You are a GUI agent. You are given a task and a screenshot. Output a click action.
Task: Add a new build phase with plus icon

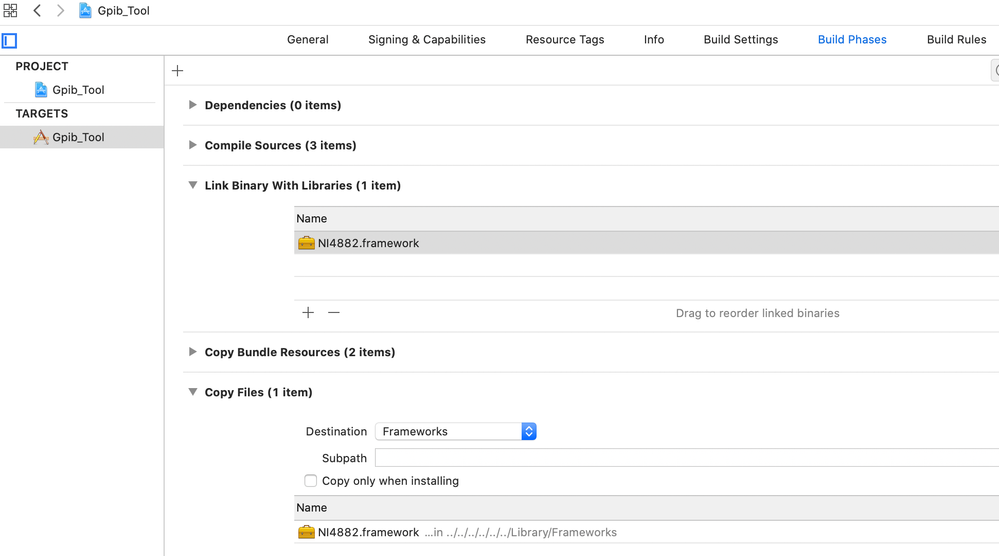tap(177, 71)
